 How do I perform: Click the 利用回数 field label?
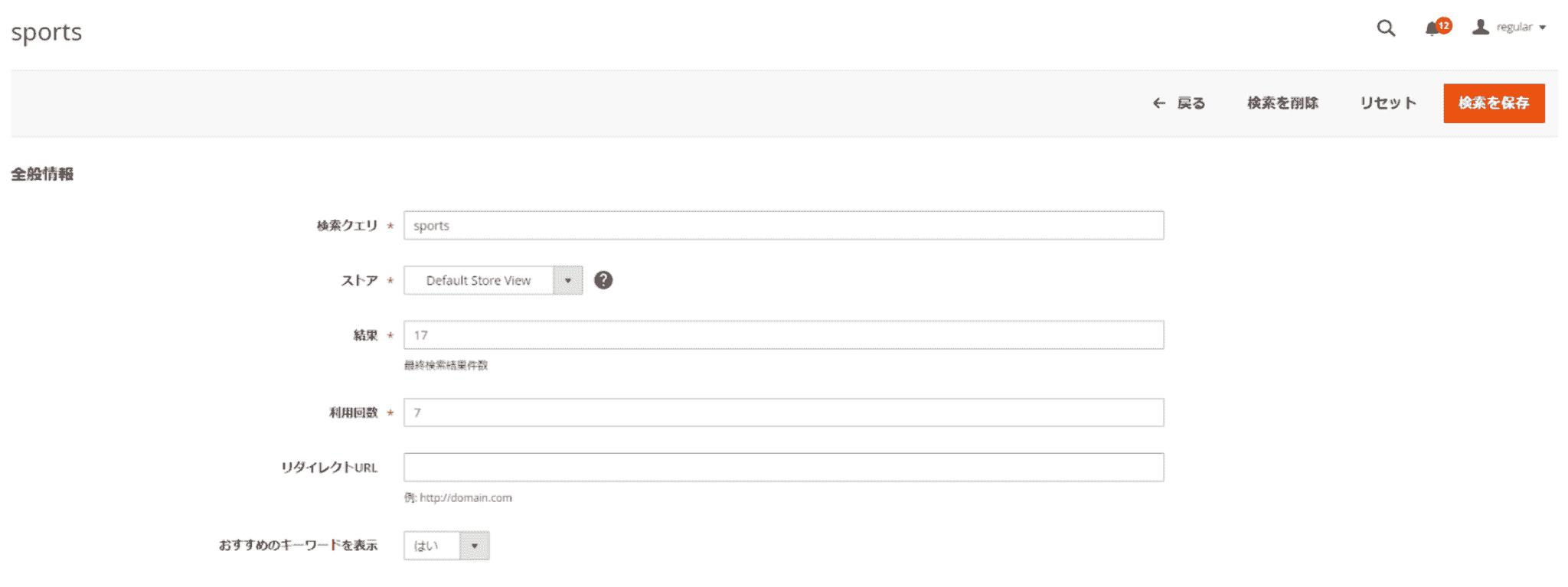tap(353, 413)
